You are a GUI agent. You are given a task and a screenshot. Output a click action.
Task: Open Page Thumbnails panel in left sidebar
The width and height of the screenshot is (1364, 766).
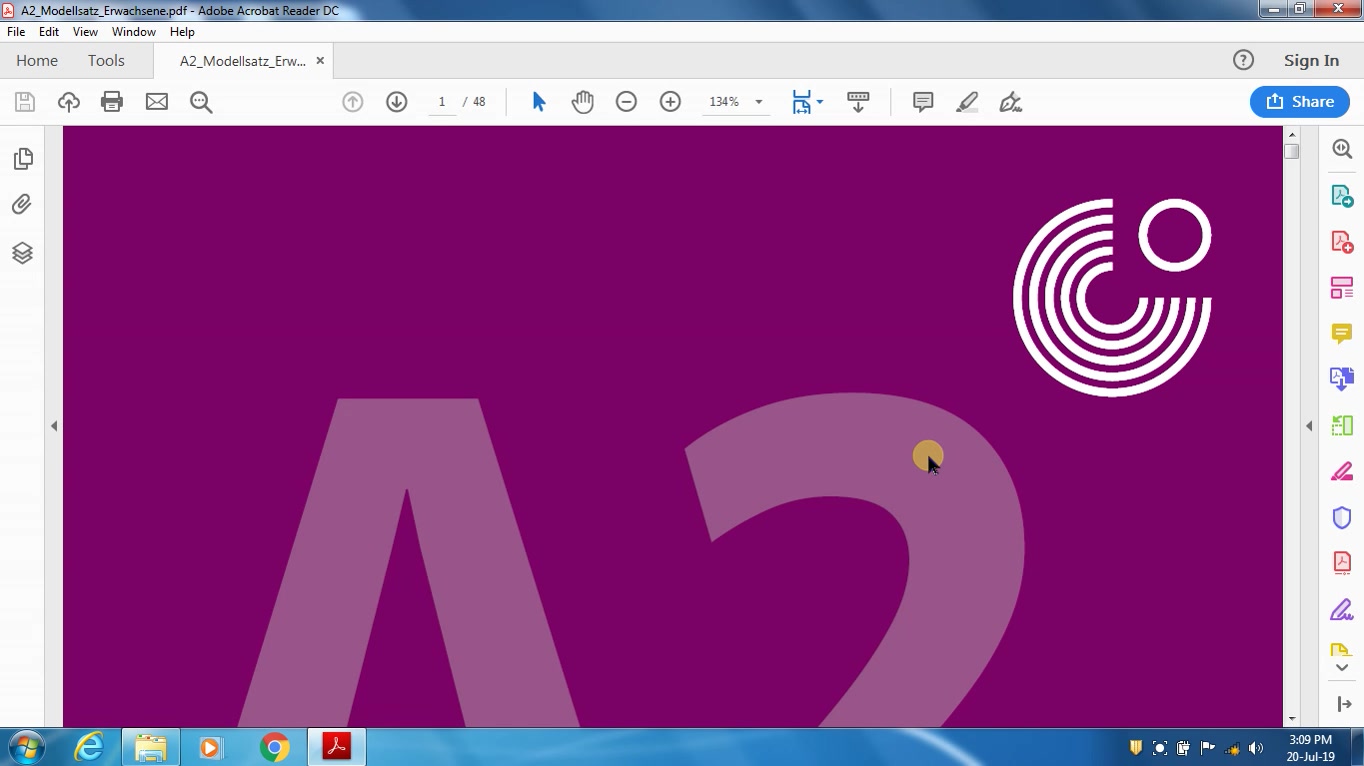22,159
